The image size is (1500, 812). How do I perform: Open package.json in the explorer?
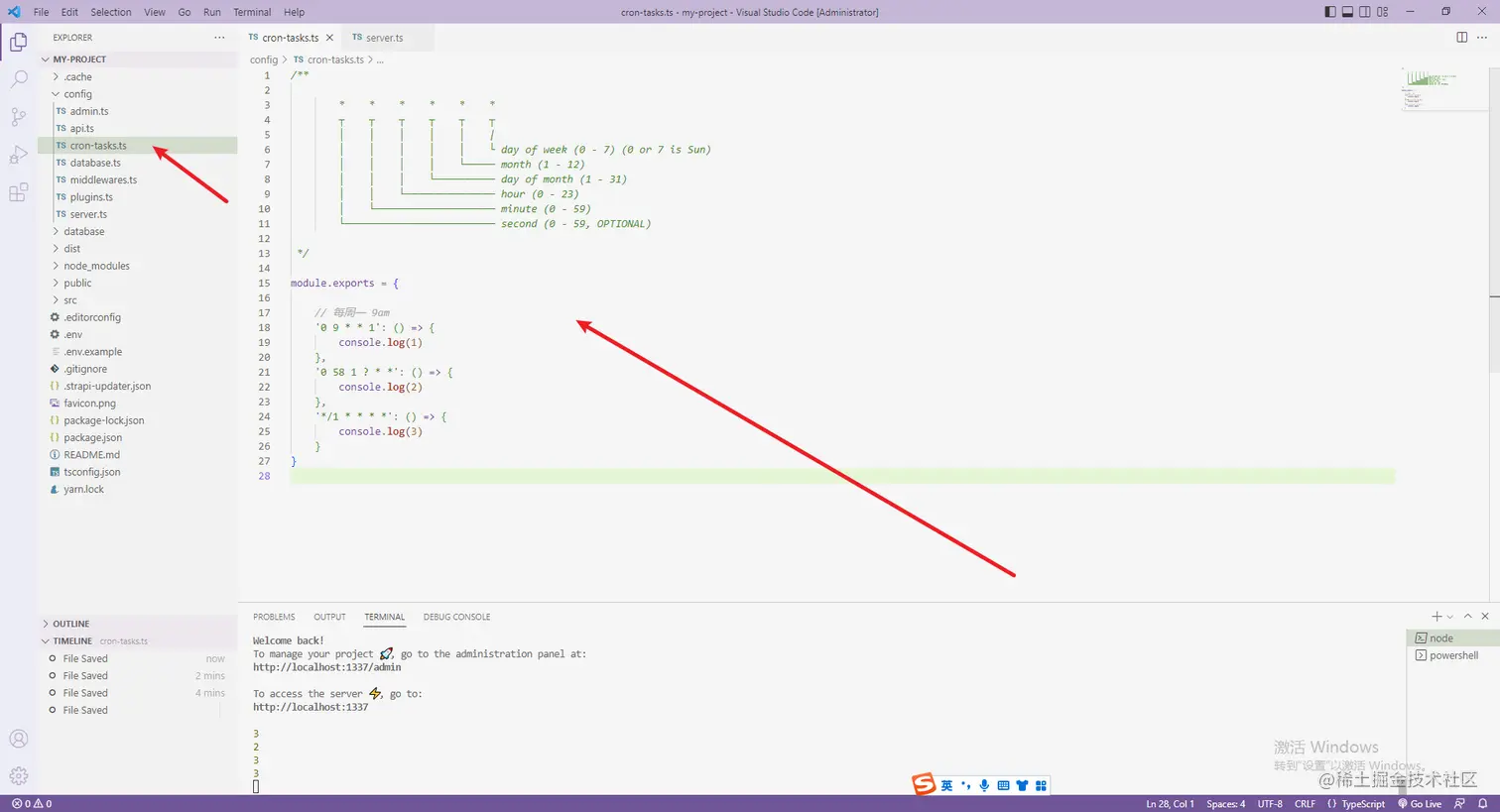tap(138, 438)
